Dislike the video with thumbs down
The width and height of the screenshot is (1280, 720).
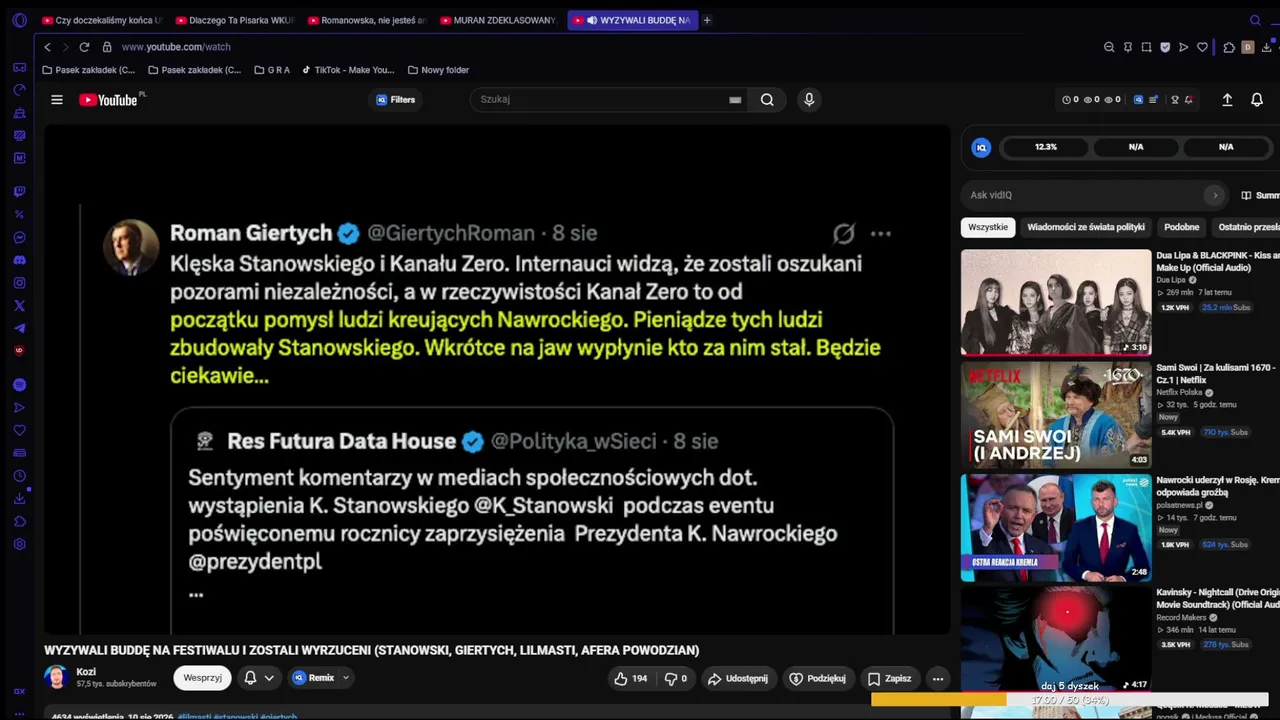676,678
